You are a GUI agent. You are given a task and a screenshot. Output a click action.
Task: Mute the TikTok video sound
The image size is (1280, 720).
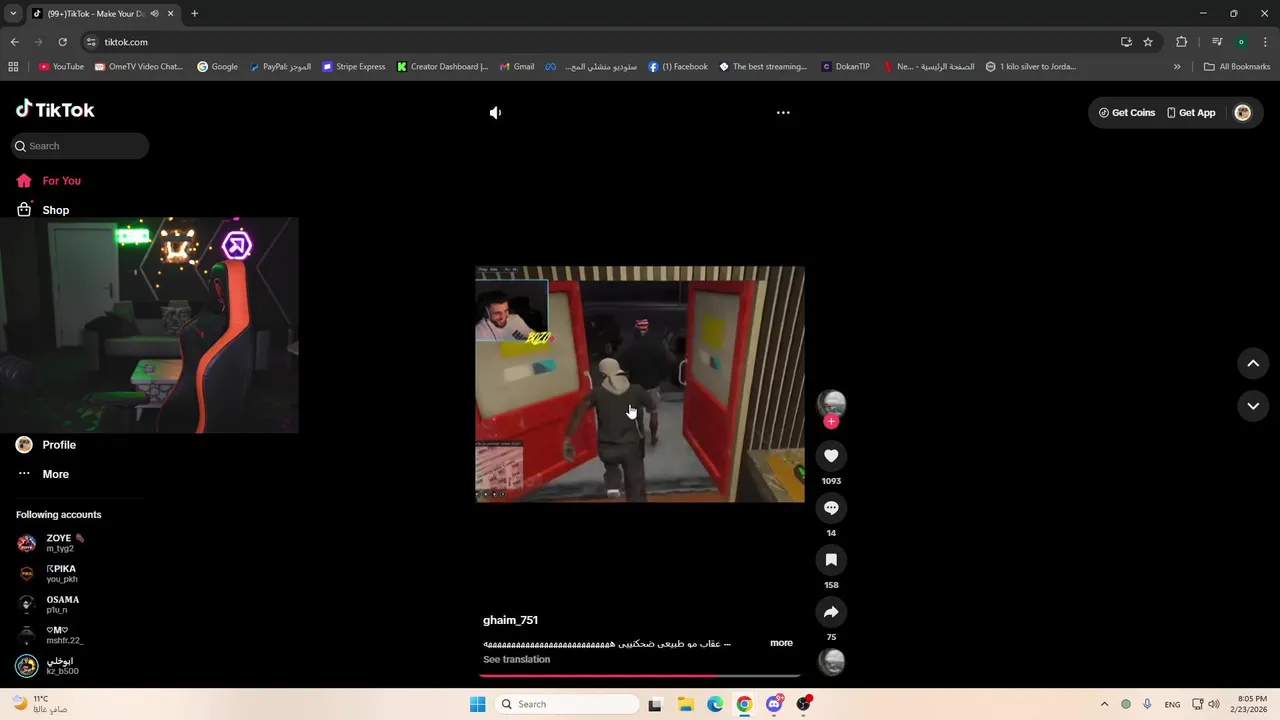click(x=495, y=113)
